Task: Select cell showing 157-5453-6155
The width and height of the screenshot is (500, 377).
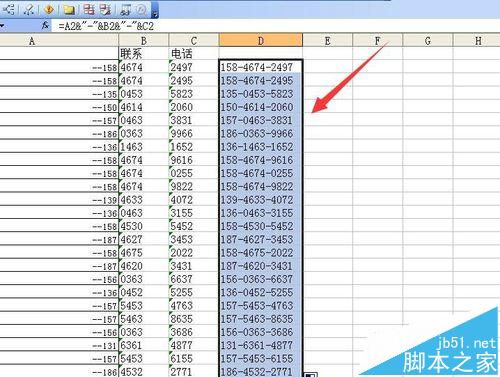Action: click(x=261, y=359)
